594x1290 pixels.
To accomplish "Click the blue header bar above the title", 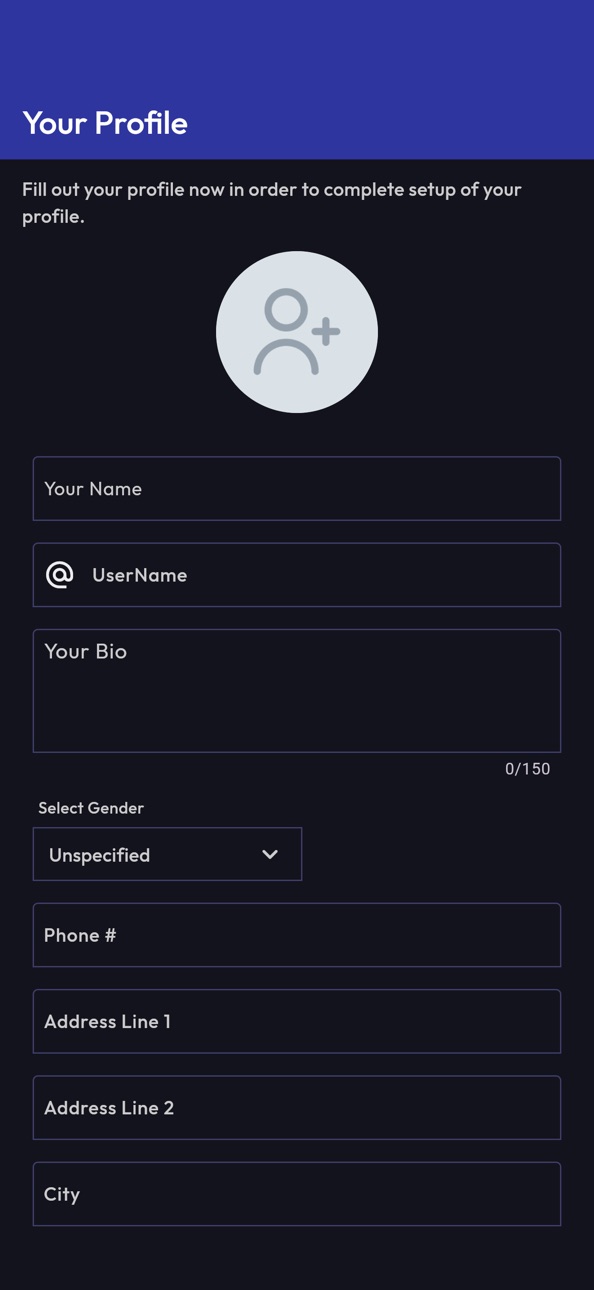I will click(297, 45).
